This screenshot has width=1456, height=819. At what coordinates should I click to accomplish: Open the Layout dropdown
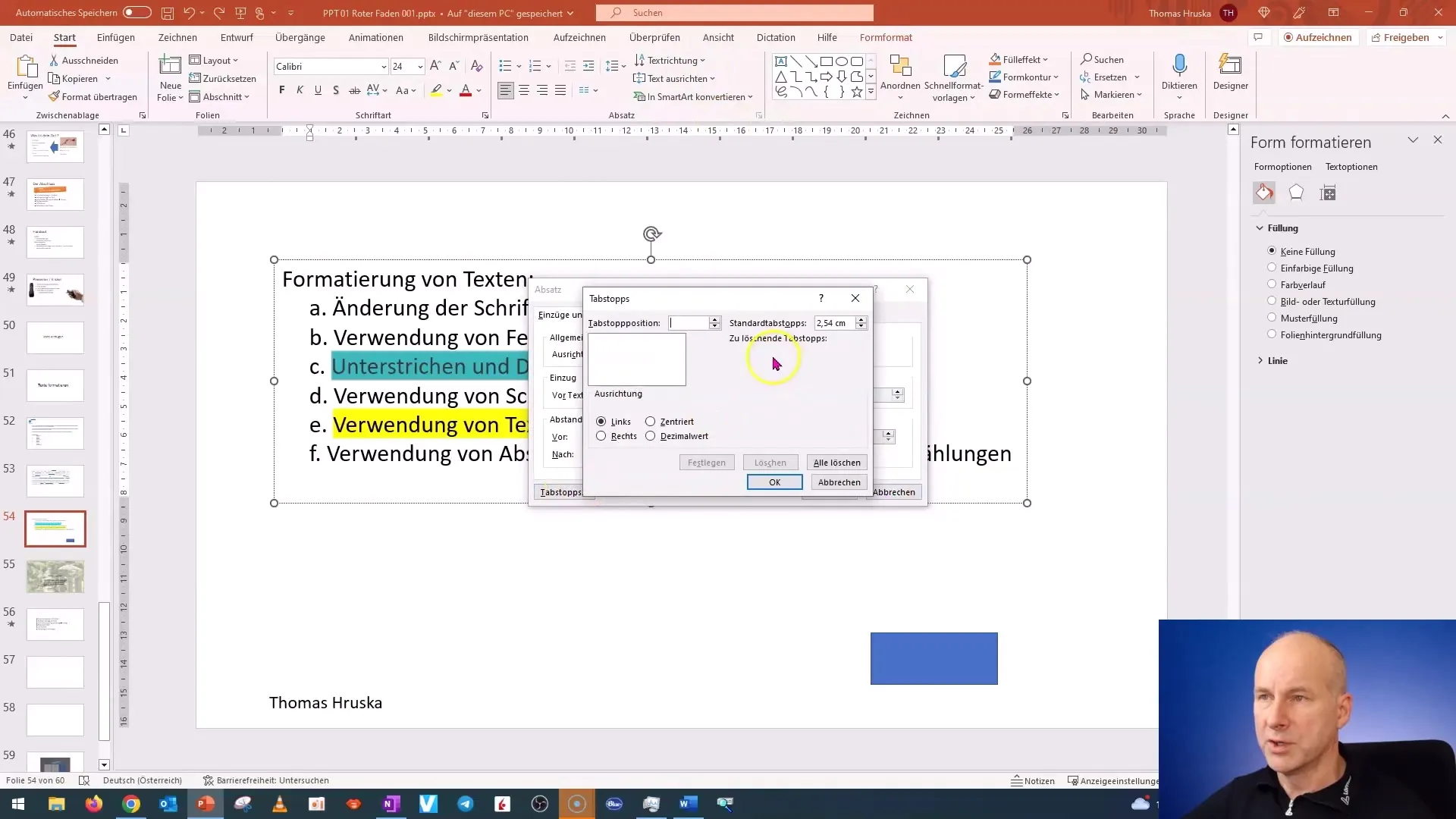214,60
